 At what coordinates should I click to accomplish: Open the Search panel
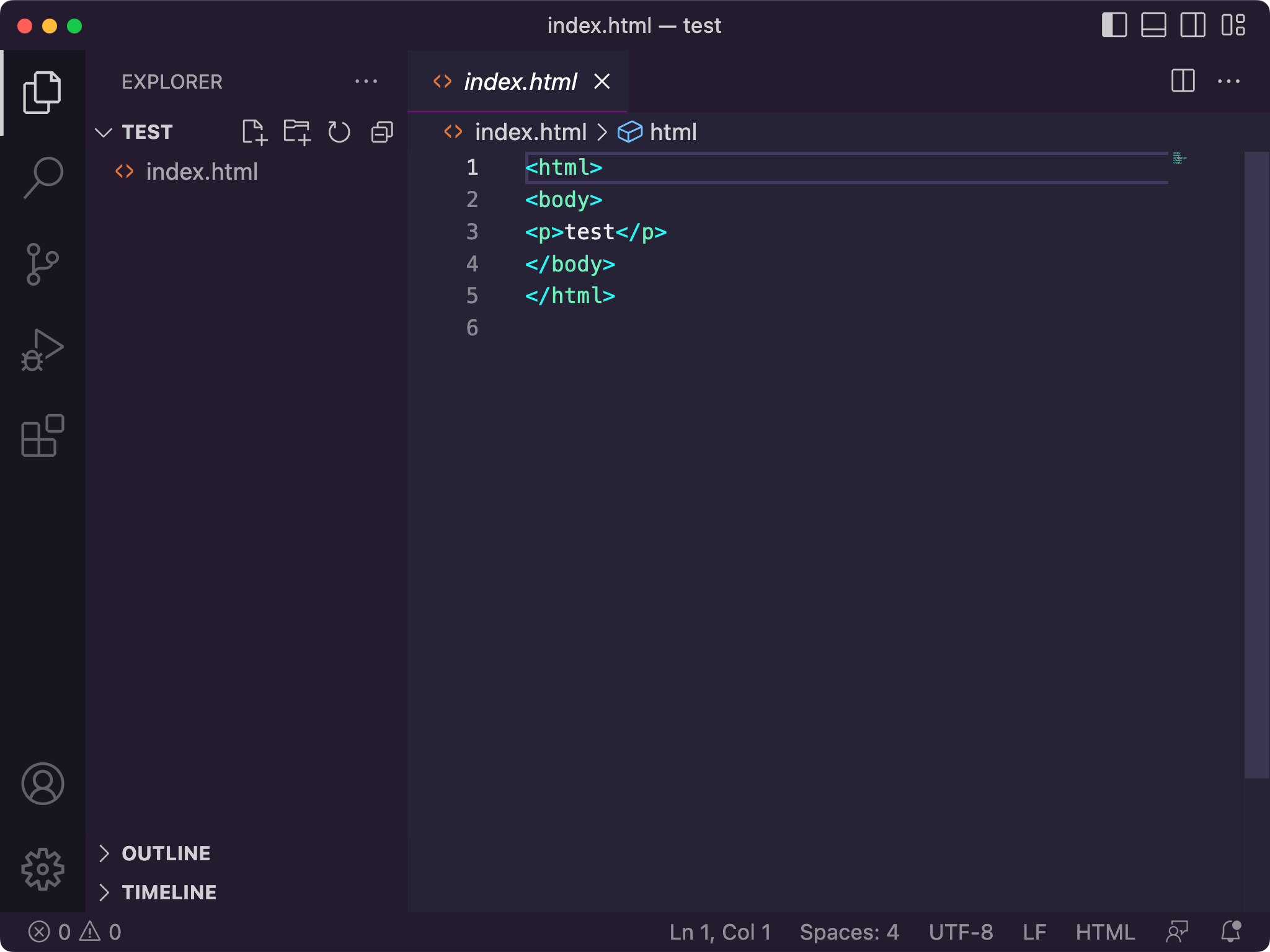(43, 176)
